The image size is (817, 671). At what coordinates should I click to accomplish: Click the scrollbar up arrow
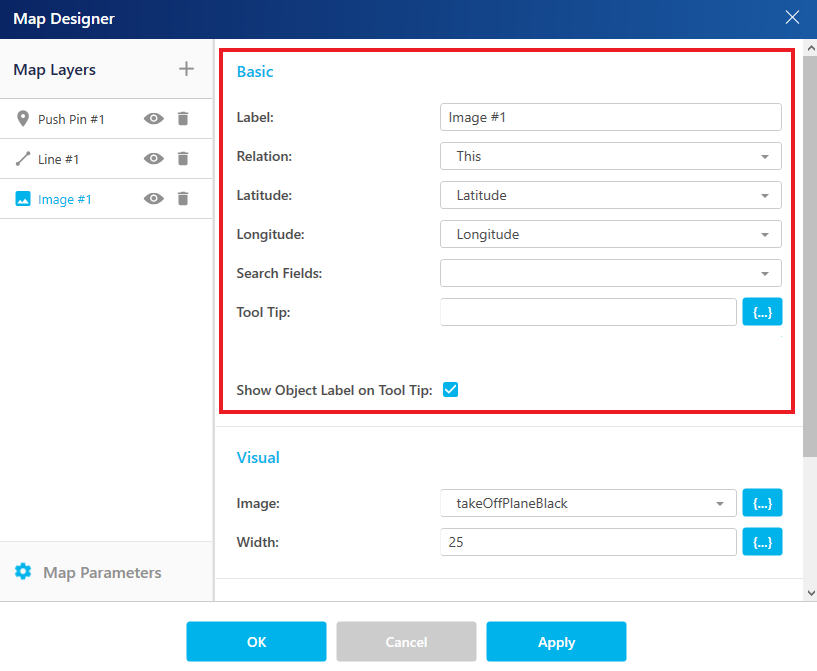point(810,48)
